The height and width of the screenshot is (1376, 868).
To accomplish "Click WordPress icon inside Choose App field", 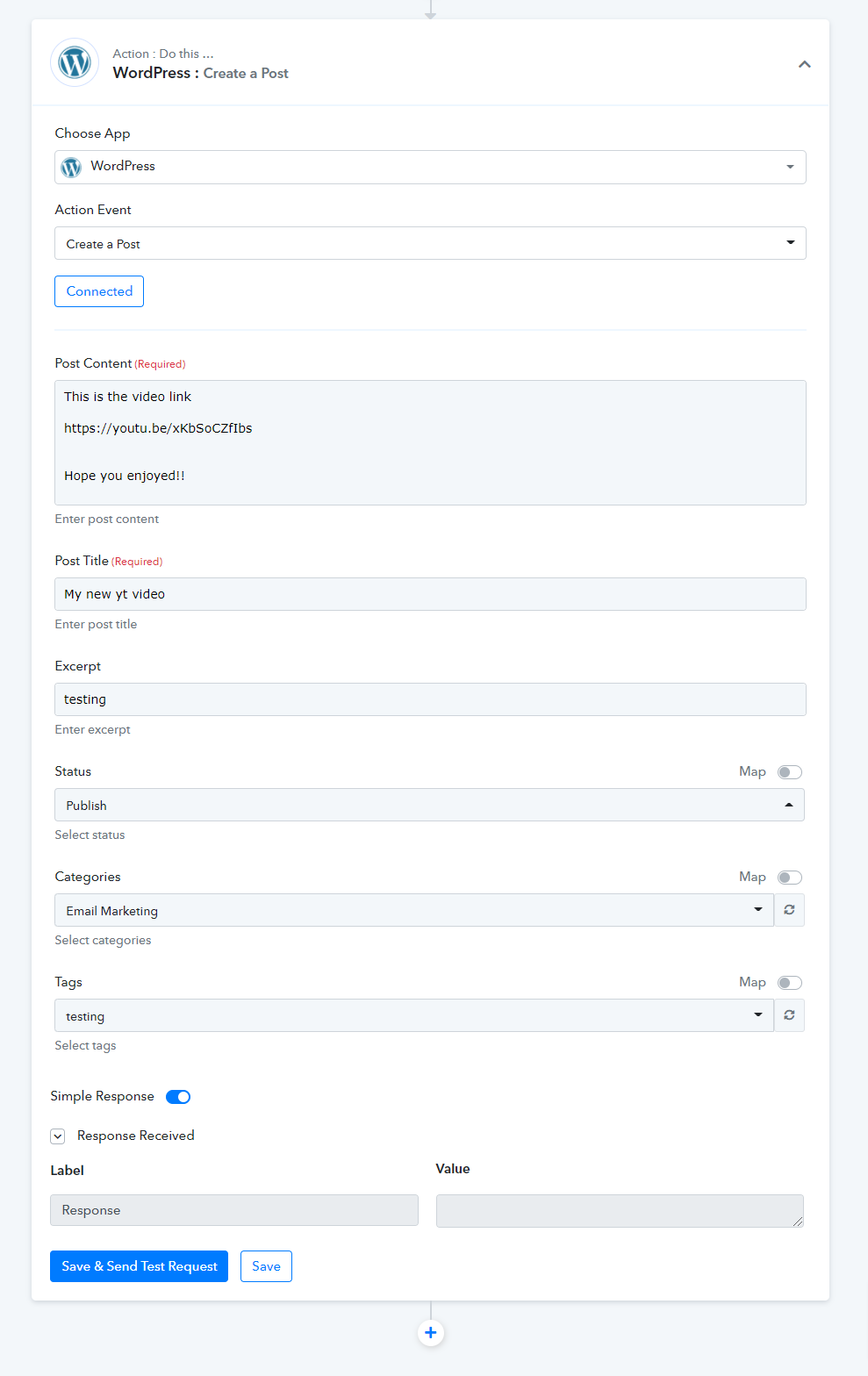I will point(71,167).
